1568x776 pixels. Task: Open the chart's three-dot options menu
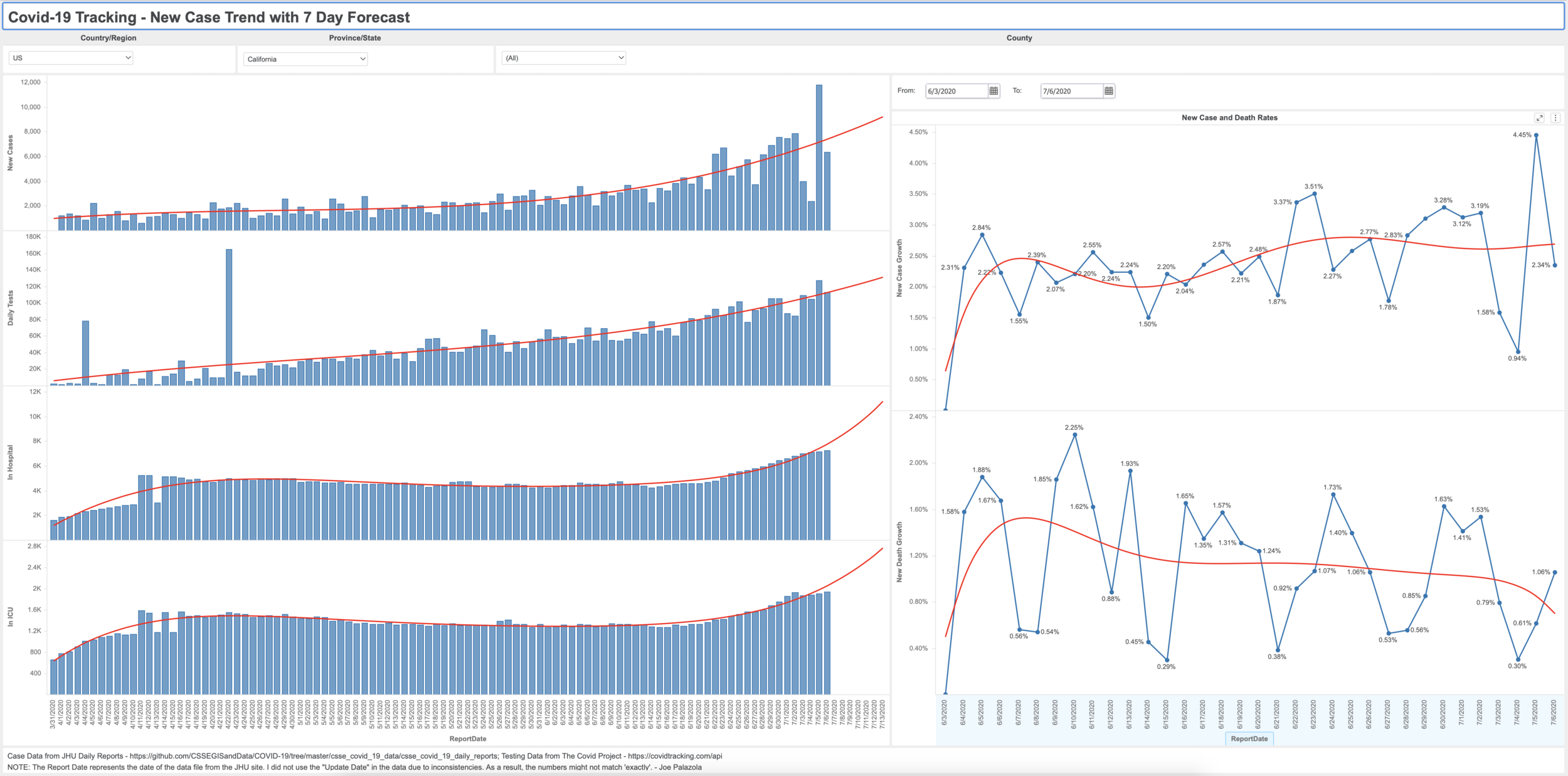[1555, 118]
